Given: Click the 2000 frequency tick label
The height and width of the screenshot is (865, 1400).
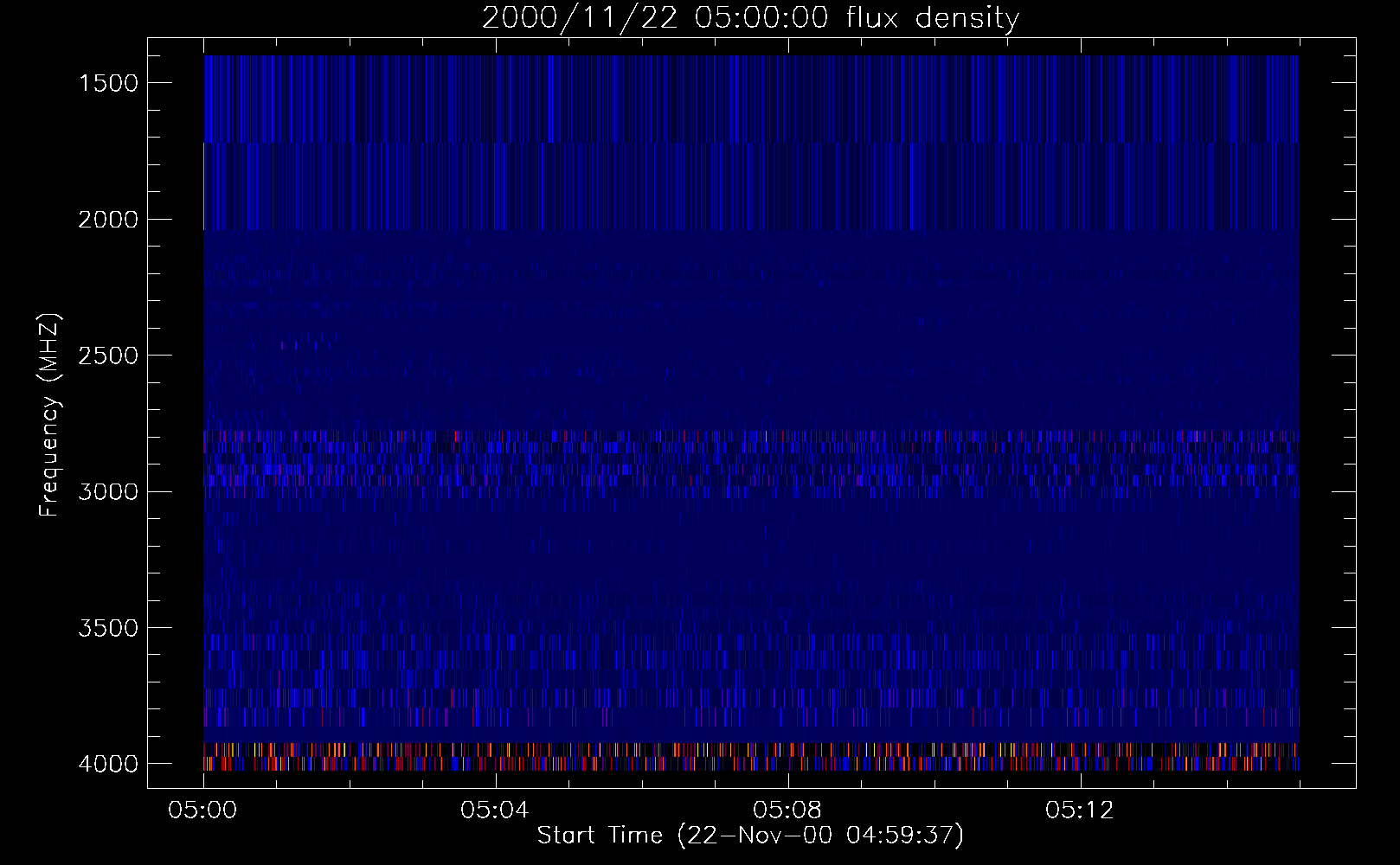Looking at the screenshot, I should point(108,220).
